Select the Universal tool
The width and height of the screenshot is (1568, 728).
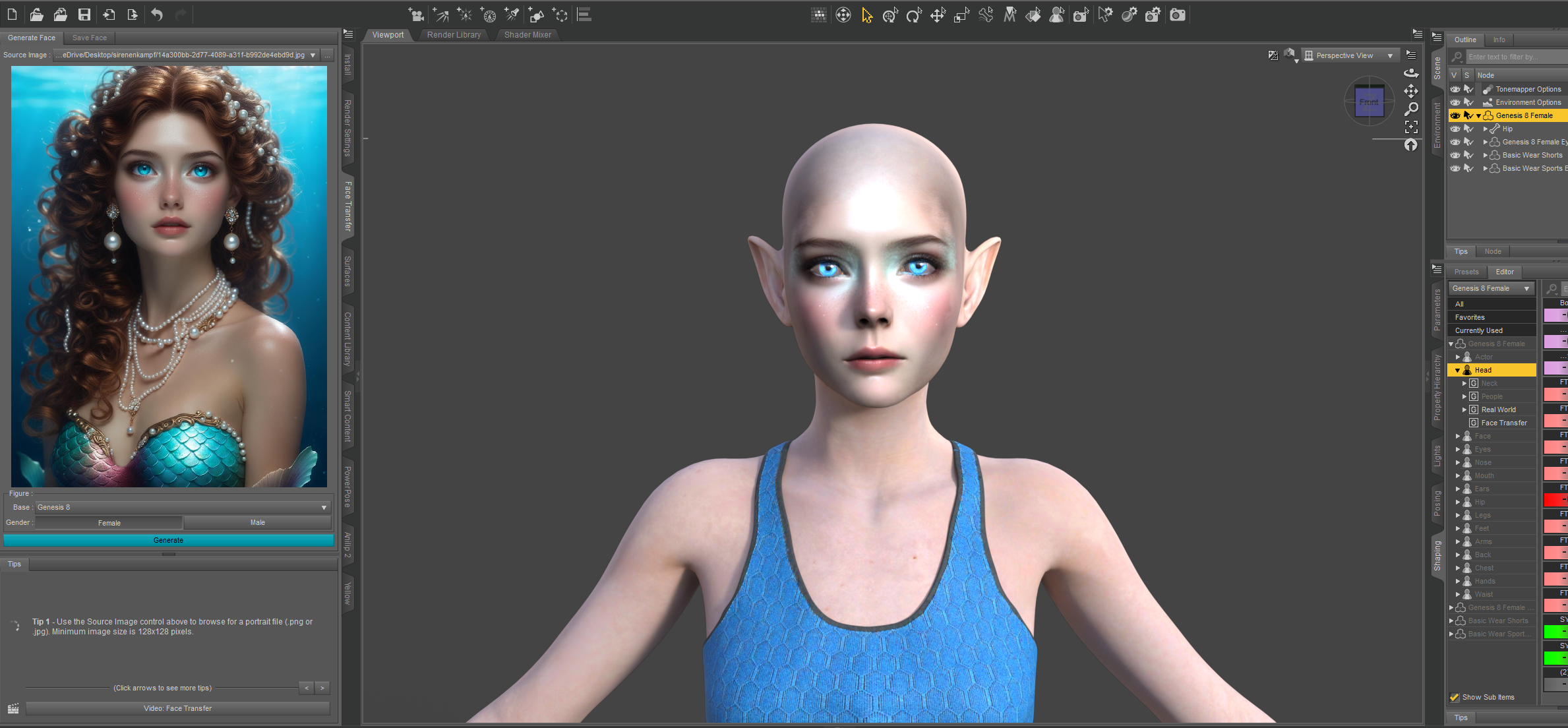(x=890, y=15)
